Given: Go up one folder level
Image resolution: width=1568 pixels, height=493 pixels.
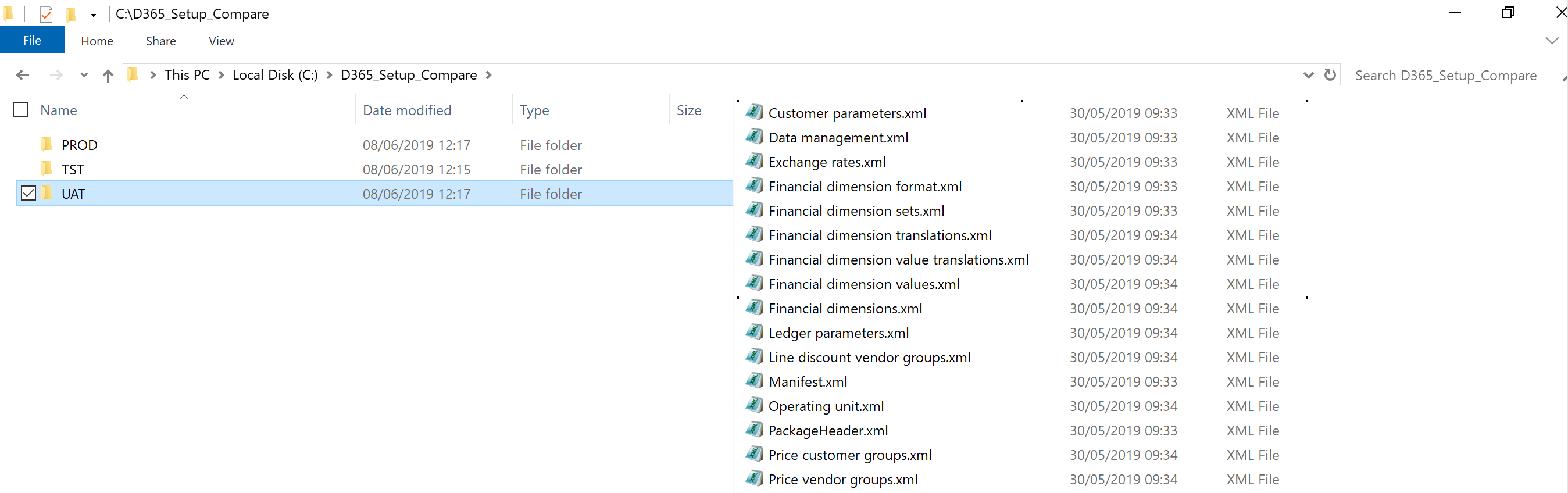Looking at the screenshot, I should point(108,75).
